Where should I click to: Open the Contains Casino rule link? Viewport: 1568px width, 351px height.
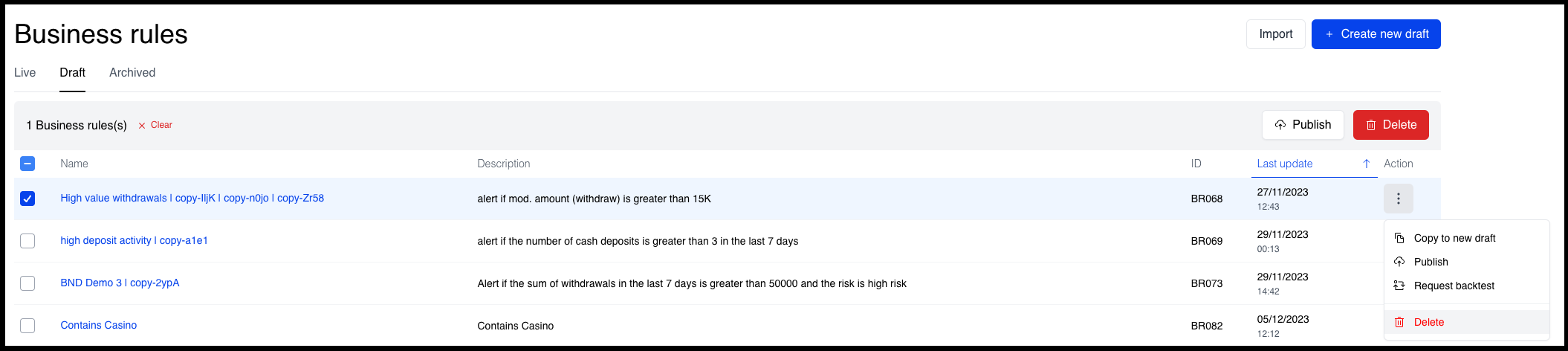pyautogui.click(x=99, y=325)
